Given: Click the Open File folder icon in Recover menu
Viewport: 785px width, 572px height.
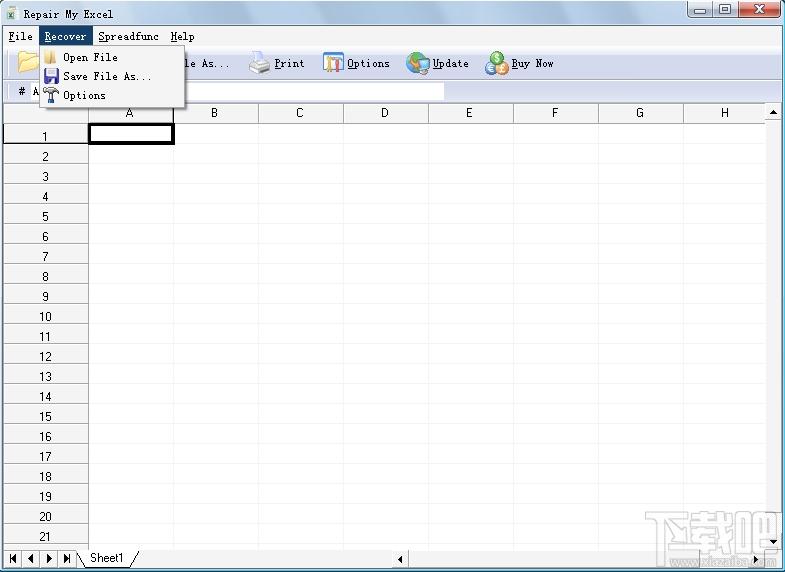Looking at the screenshot, I should pos(50,57).
